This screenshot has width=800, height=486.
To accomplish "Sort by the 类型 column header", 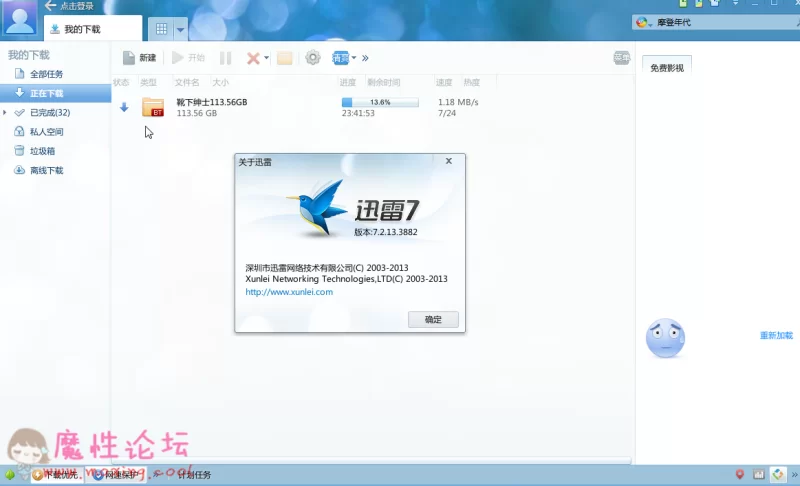I will point(148,82).
